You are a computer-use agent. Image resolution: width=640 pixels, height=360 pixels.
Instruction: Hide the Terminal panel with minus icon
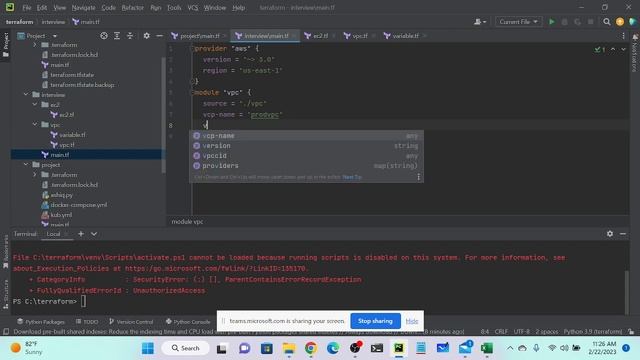pos(623,234)
